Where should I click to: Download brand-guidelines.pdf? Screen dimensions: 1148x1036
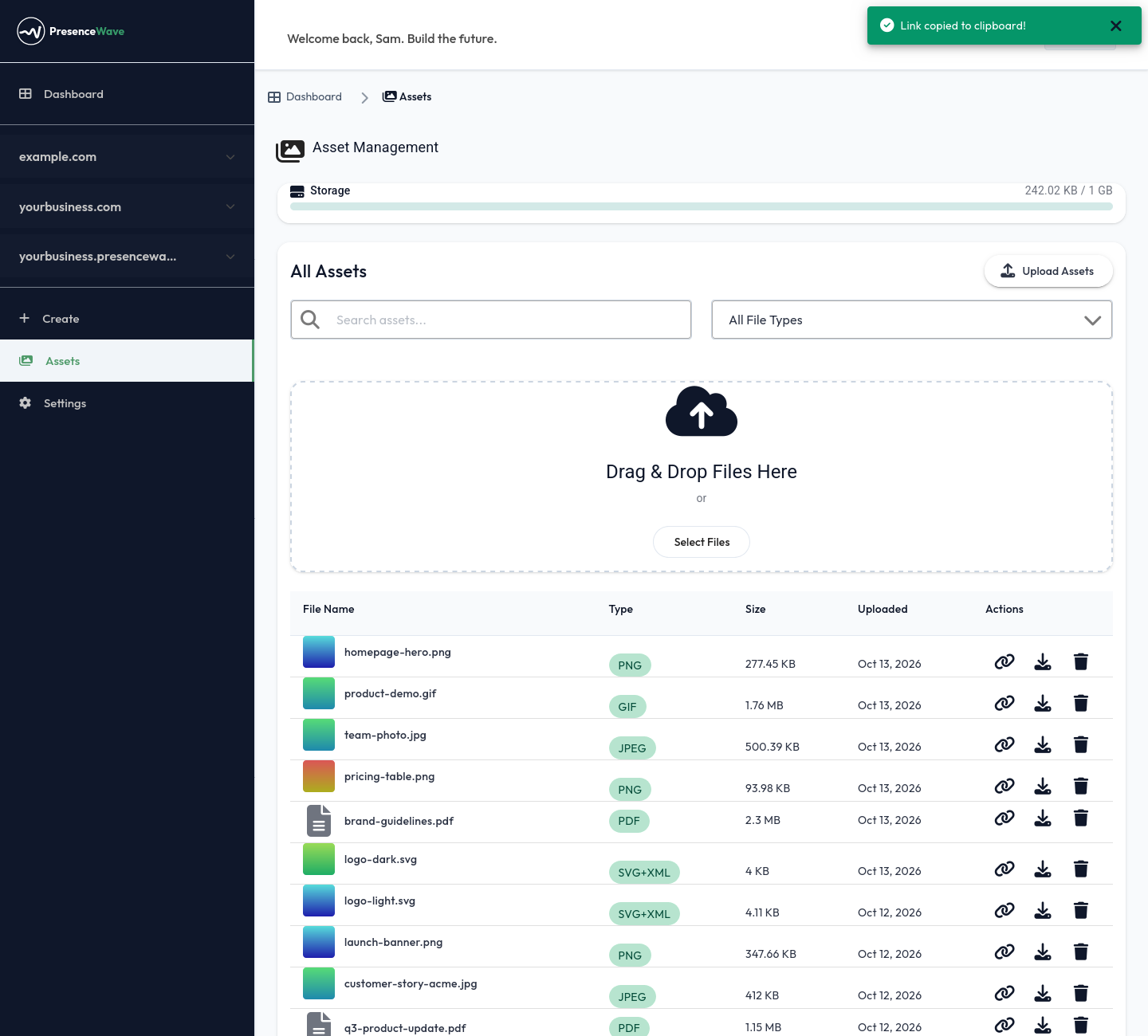[1043, 818]
